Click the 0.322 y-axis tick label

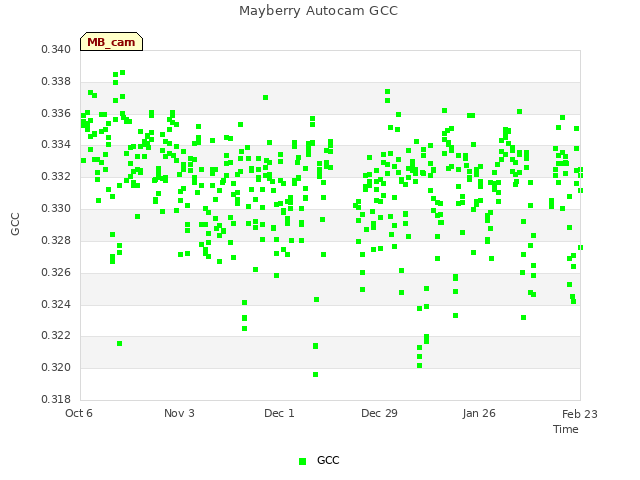click(56, 336)
